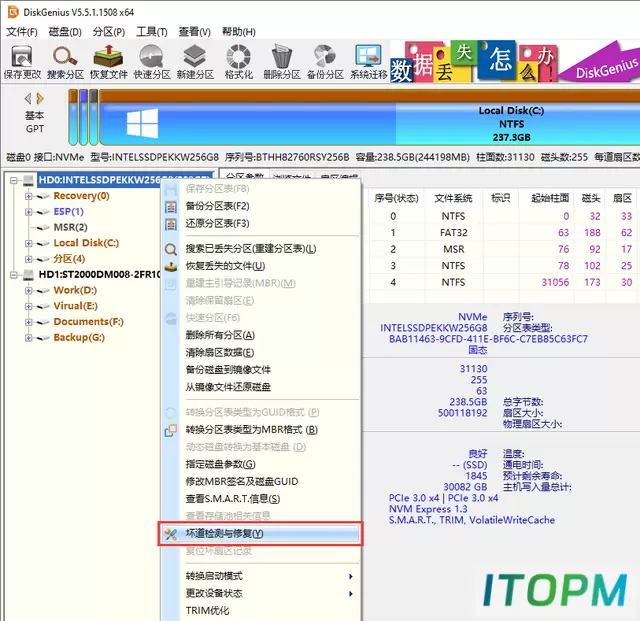This screenshot has width=640, height=621.
Task: Open the 工具(T) menu
Action: 151,32
